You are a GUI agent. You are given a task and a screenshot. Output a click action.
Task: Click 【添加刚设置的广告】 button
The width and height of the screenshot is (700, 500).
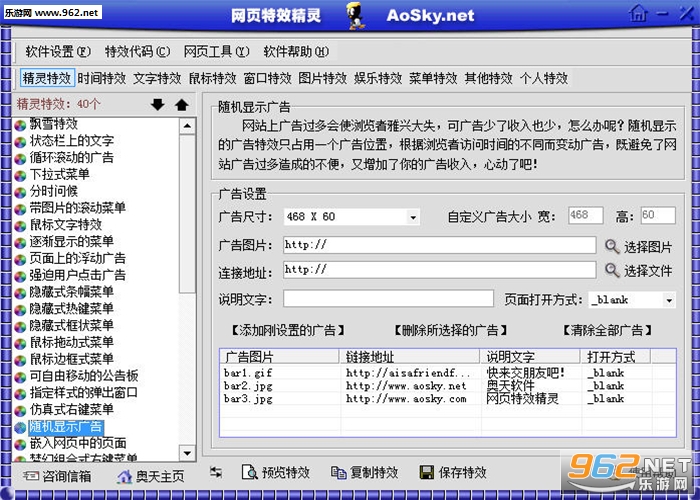click(288, 330)
